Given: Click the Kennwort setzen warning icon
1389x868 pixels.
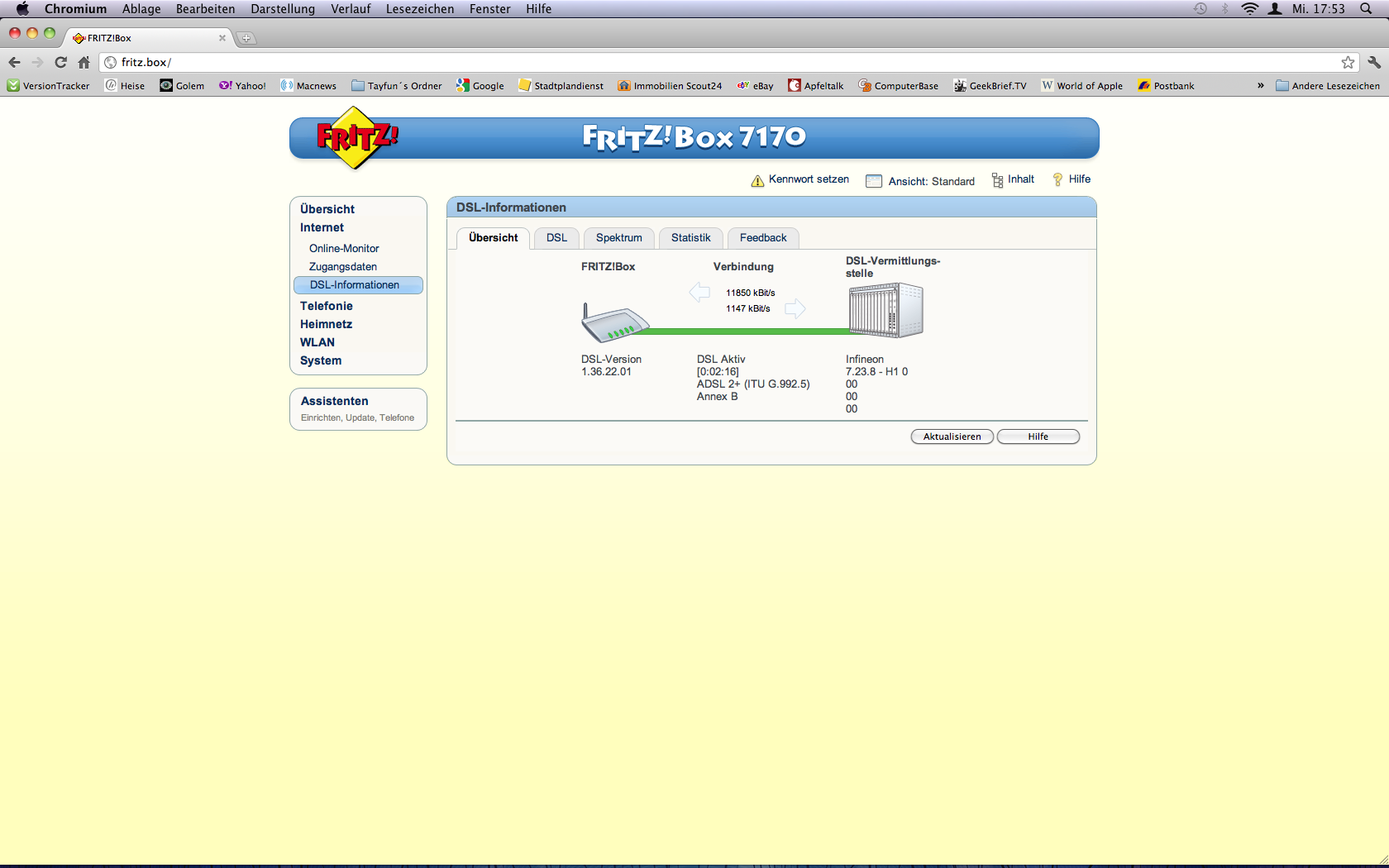Looking at the screenshot, I should (x=757, y=181).
